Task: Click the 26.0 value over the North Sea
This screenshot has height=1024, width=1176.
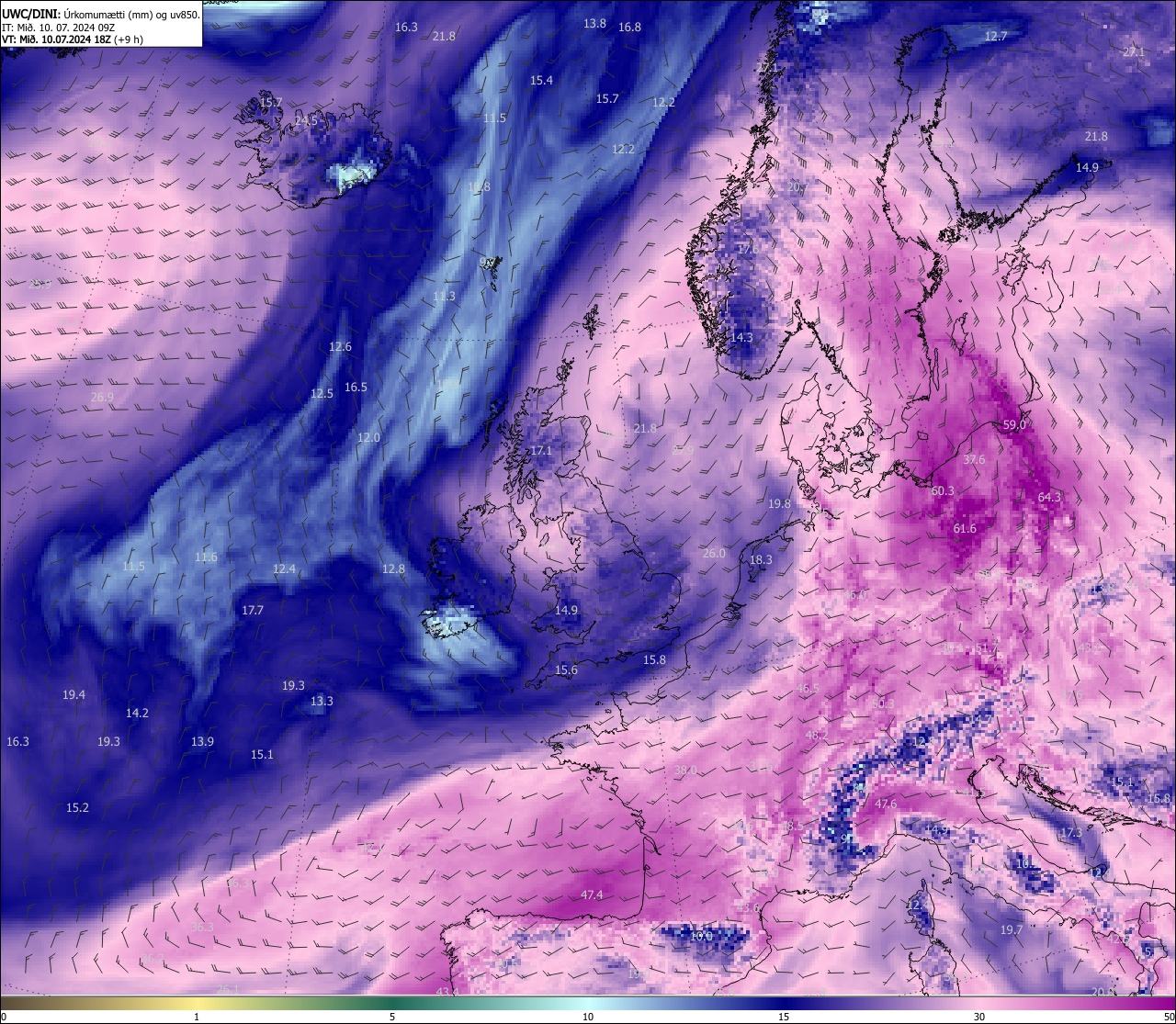Action: coord(714,553)
